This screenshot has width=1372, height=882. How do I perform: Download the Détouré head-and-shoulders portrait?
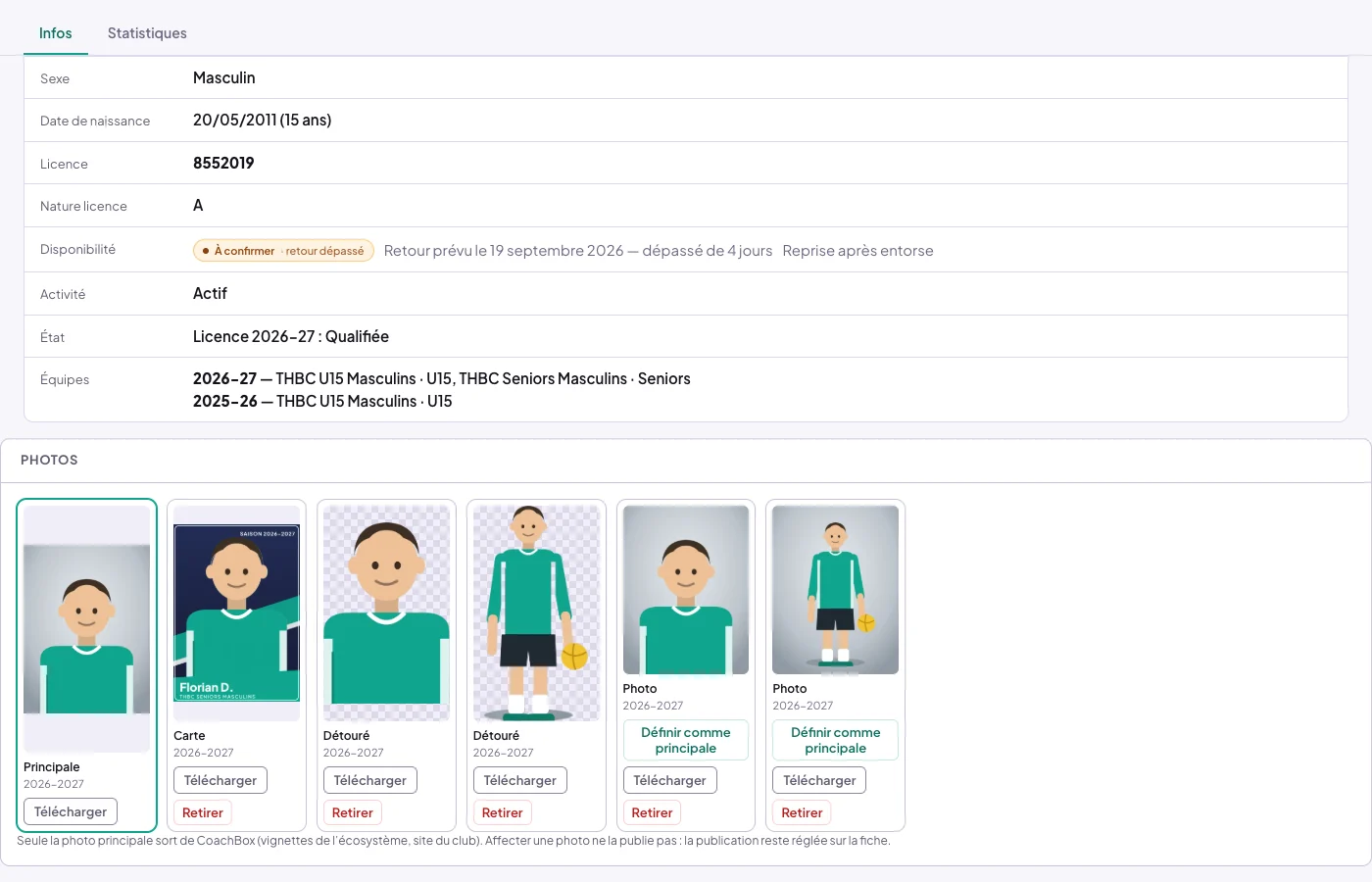click(370, 780)
